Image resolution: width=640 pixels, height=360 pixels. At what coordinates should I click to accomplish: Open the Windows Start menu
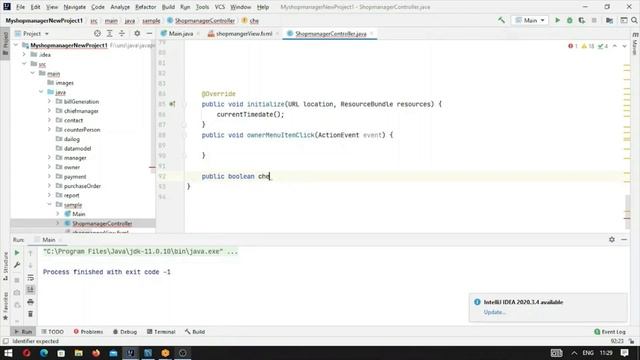8,353
